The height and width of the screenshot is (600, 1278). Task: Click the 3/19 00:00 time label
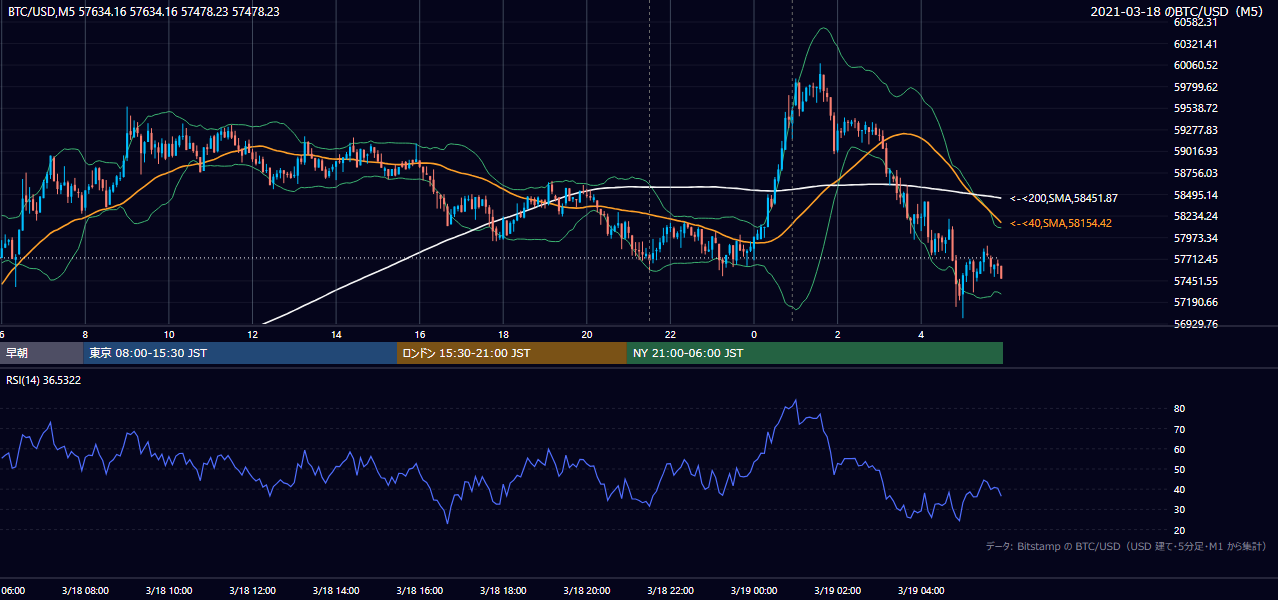(753, 591)
